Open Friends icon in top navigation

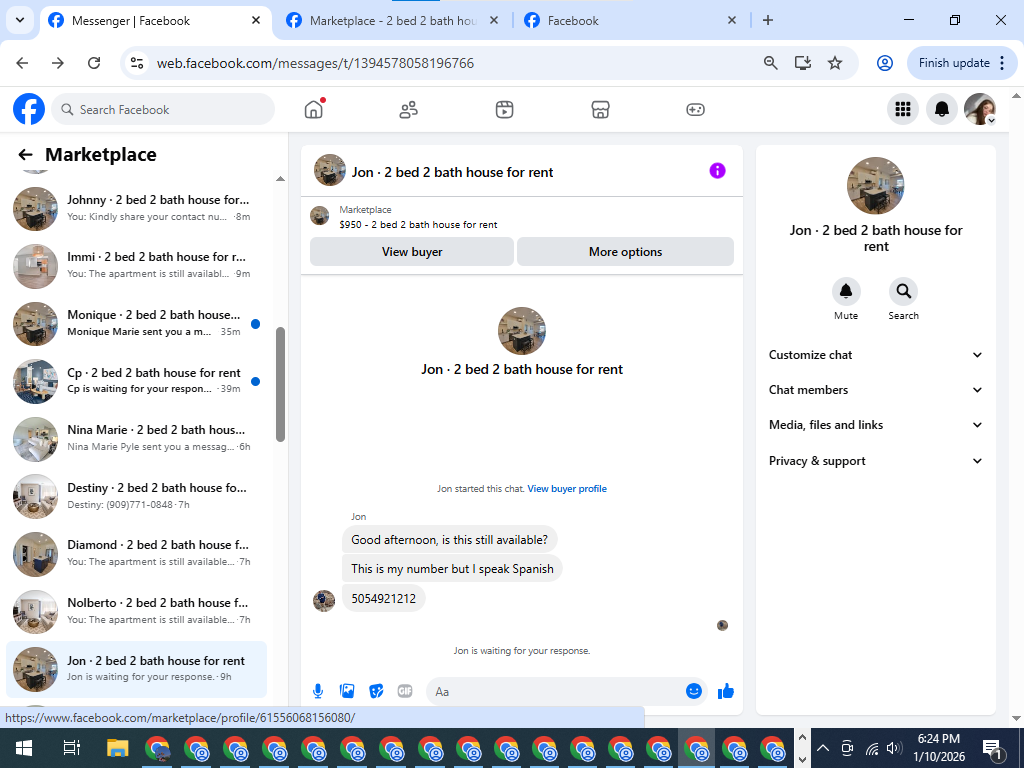(x=409, y=110)
